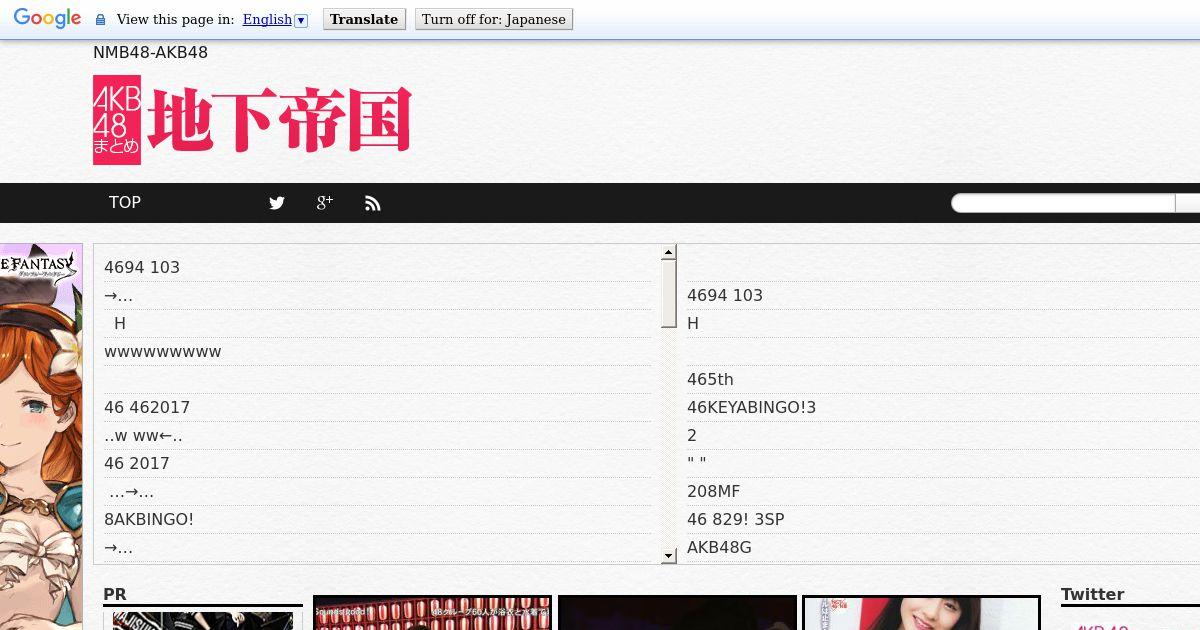
Task: Open the first PR thumbnail under PR heading
Action: [203, 620]
